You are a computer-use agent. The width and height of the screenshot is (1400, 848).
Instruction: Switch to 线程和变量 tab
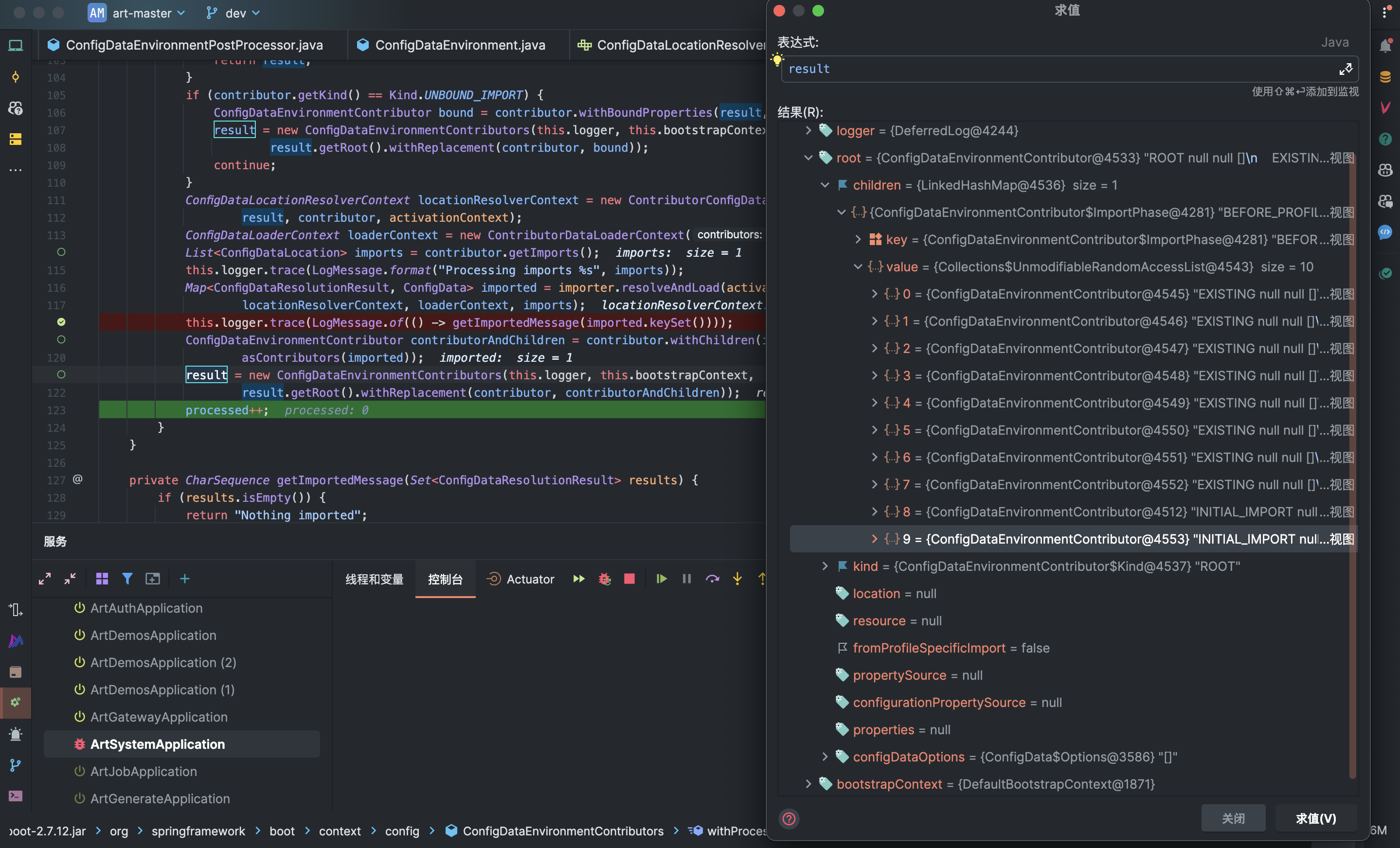pos(375,579)
